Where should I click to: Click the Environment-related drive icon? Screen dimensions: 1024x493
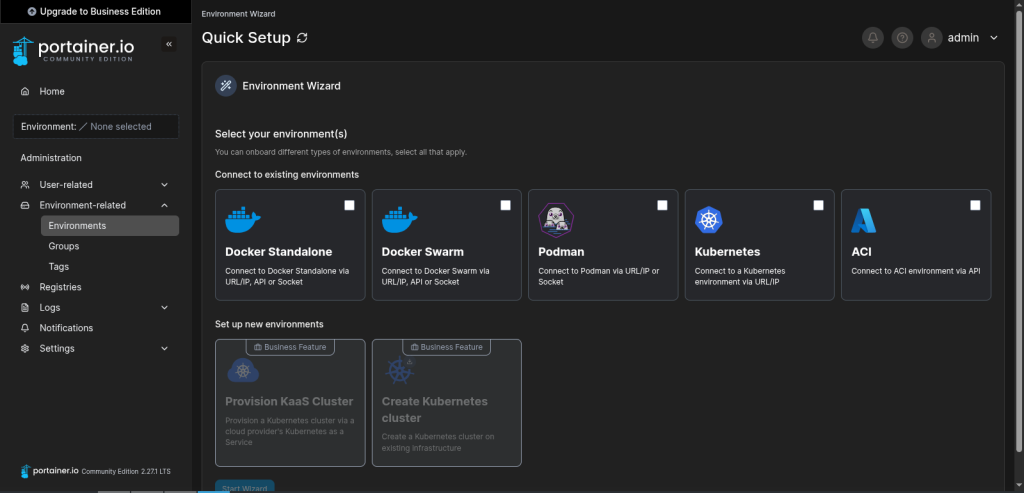[x=25, y=205]
